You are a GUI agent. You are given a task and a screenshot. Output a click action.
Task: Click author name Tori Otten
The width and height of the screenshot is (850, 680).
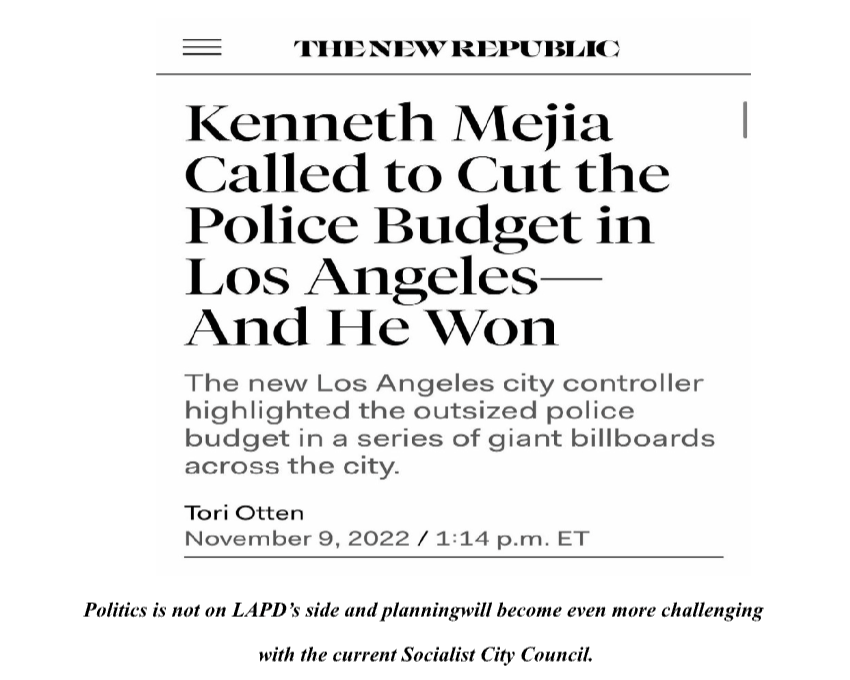click(244, 512)
